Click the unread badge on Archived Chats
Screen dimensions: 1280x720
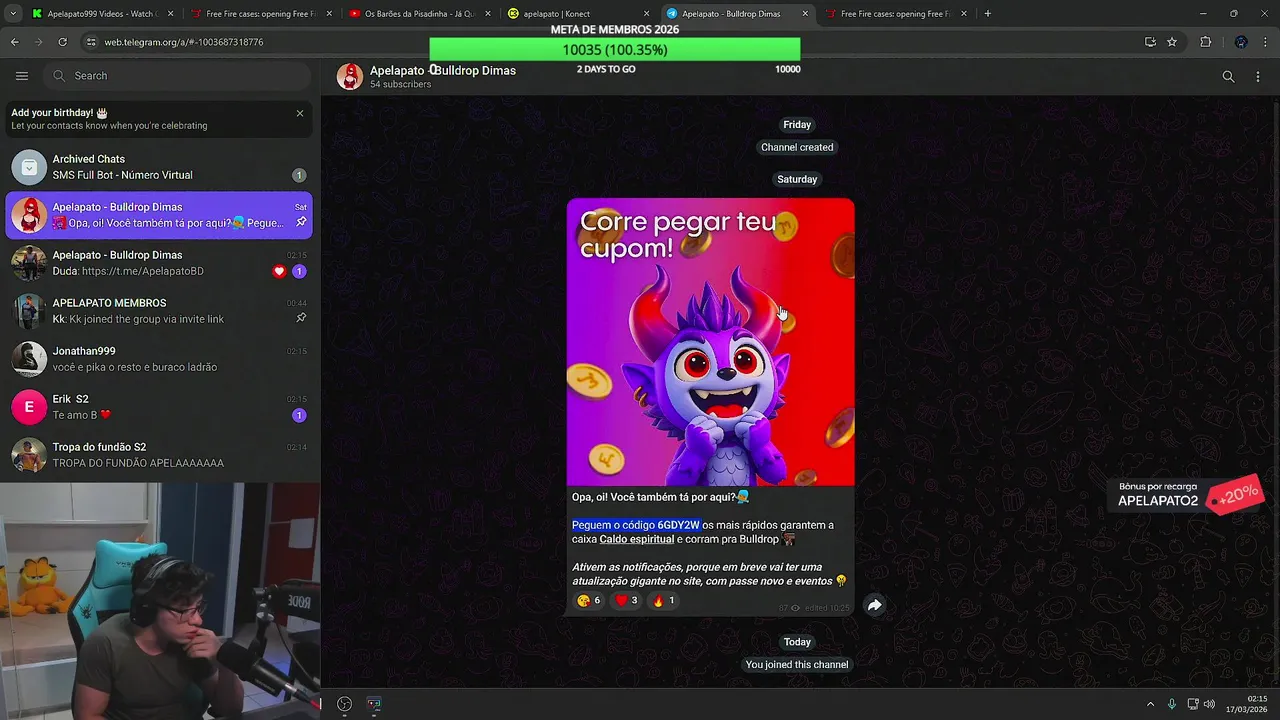(x=299, y=175)
